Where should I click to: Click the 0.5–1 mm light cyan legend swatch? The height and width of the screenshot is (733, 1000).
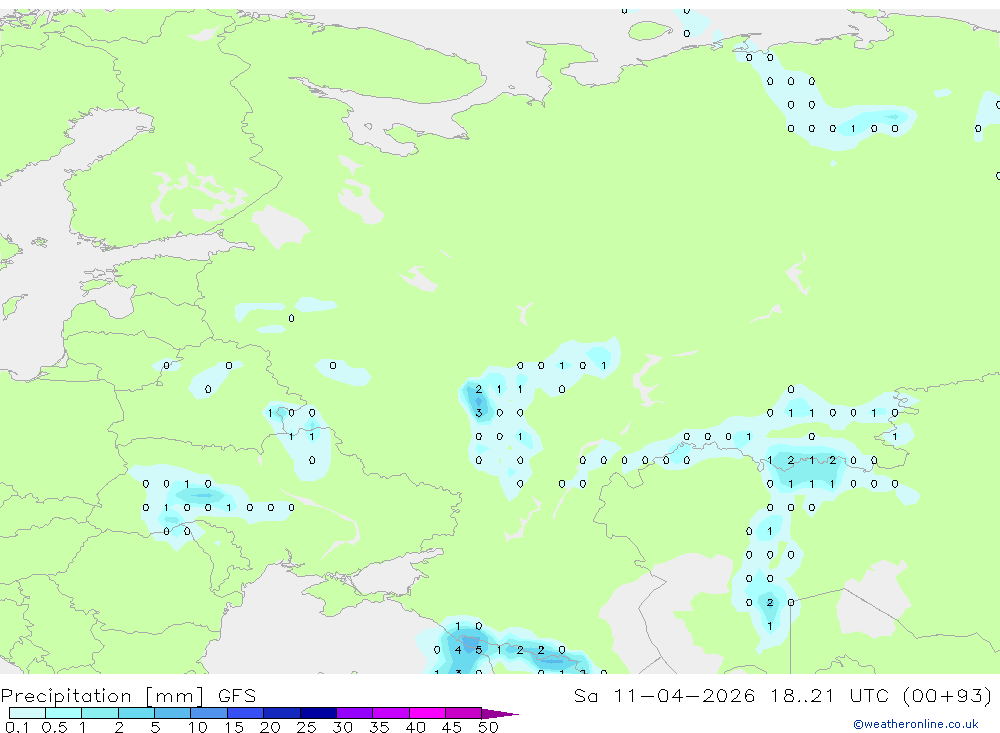coord(64,713)
